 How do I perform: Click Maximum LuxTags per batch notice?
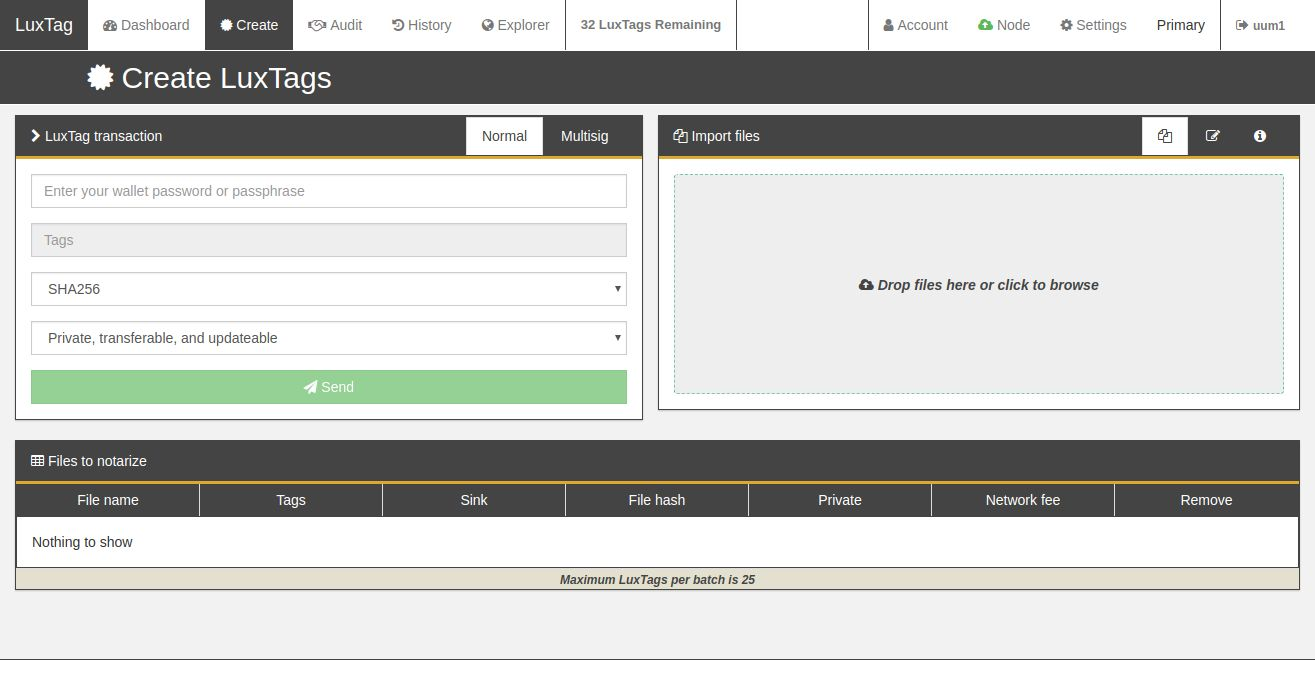(x=657, y=579)
